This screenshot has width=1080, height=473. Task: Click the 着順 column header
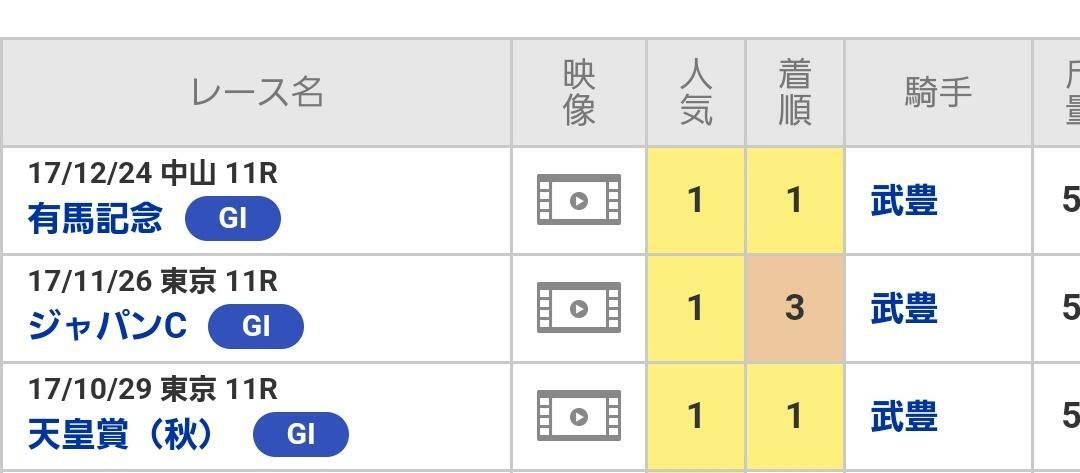(794, 93)
